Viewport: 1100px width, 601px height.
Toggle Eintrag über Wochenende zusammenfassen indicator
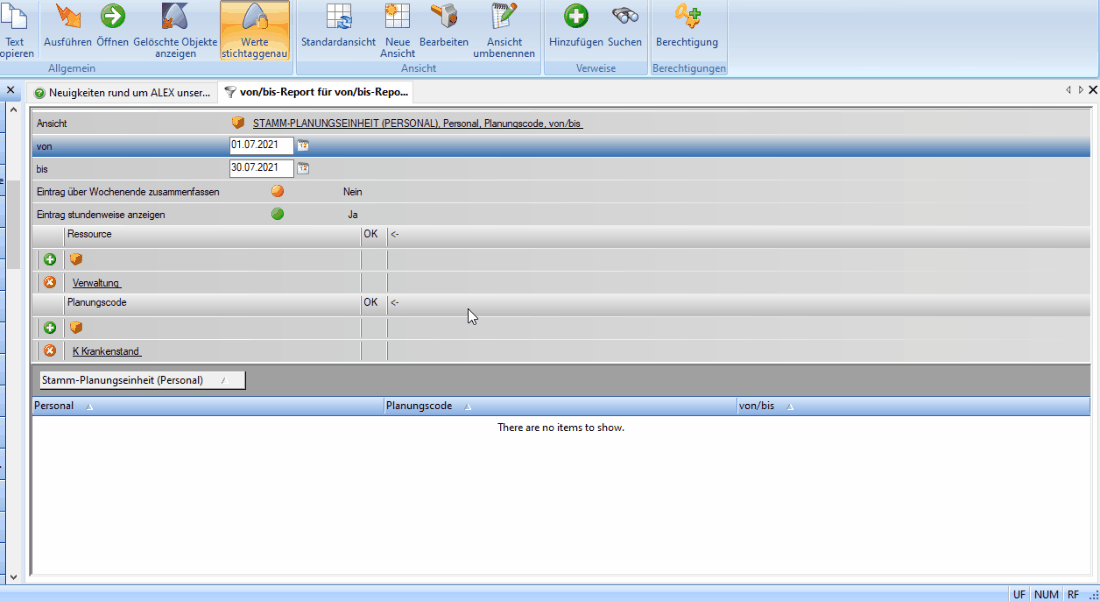point(277,191)
